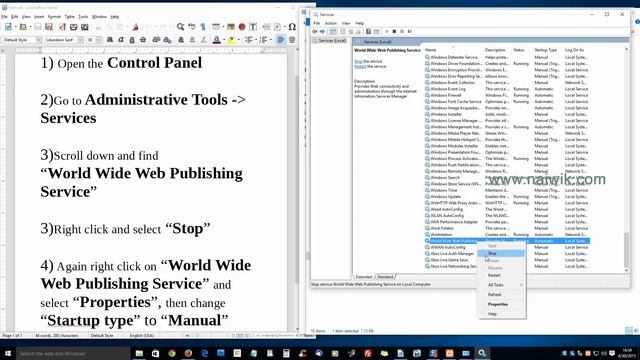The width and height of the screenshot is (640, 360).
Task: Select Windows Update service row
Action: 506,196
